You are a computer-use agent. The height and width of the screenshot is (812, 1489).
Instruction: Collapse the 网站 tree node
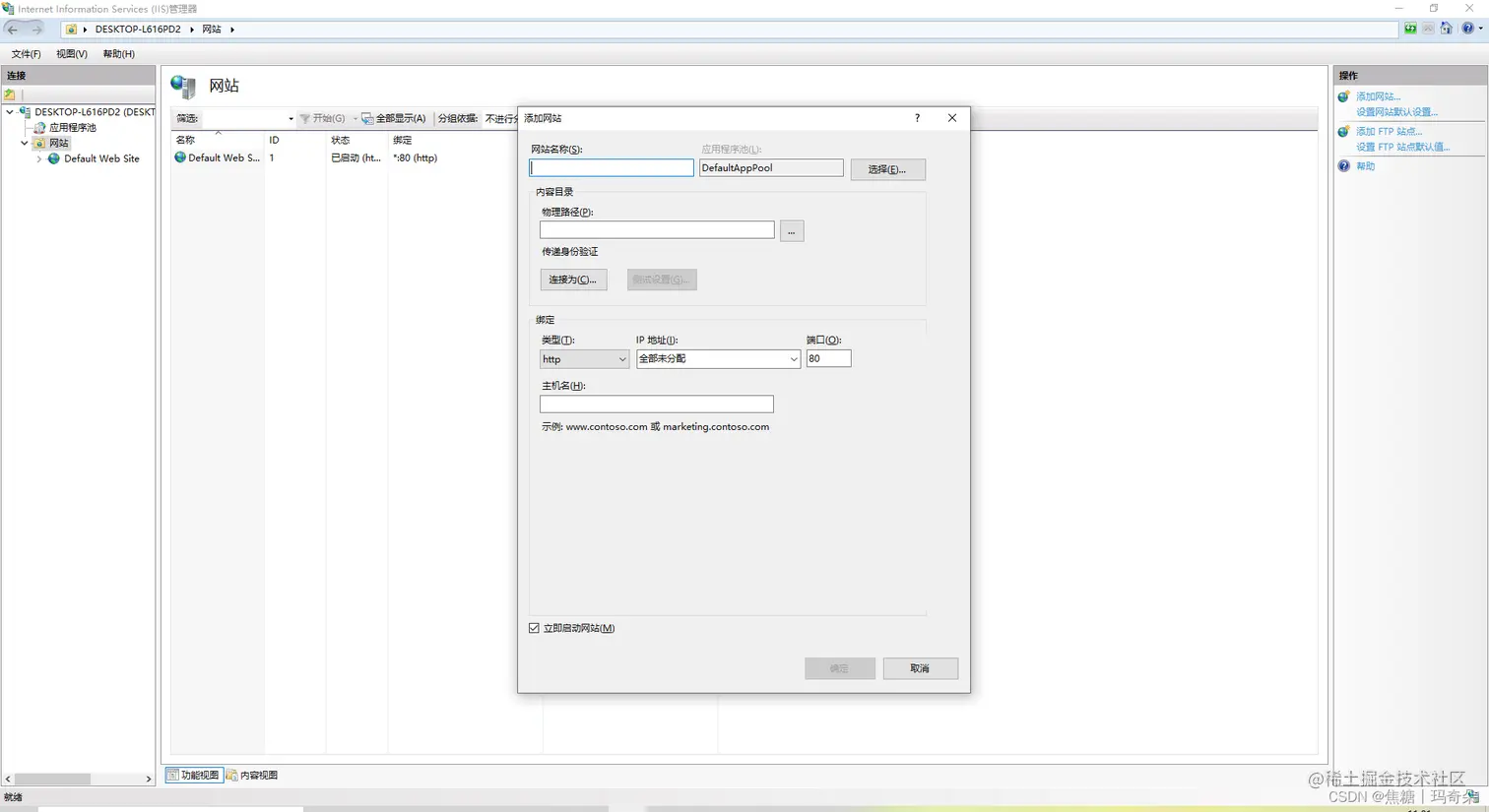25,143
